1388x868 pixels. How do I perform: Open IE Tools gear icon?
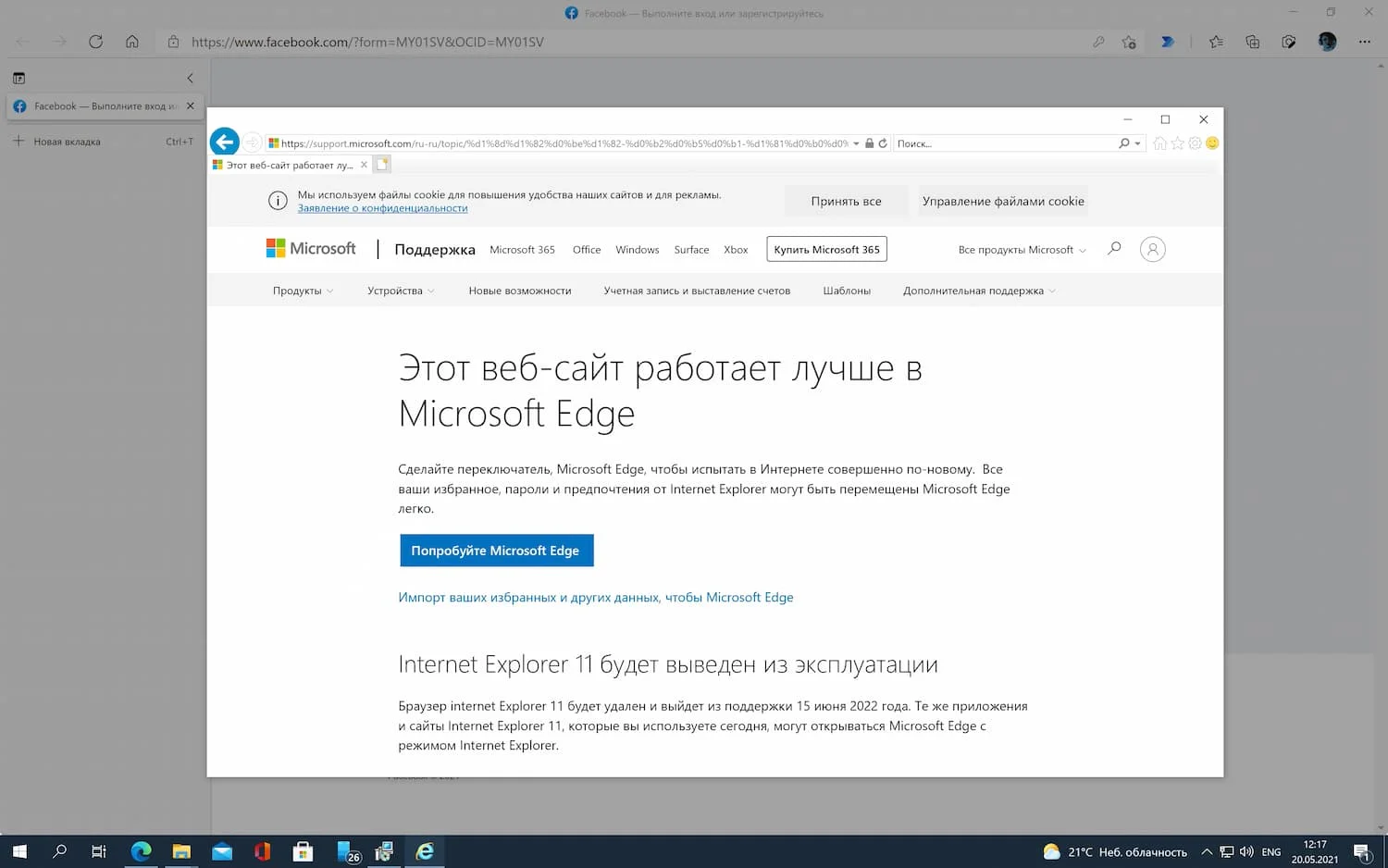1195,143
